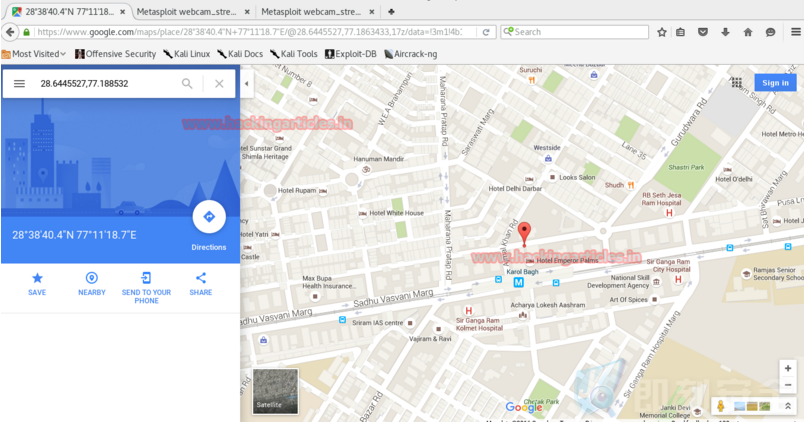Open Firefox hamburger menu
The width and height of the screenshot is (804, 428).
795,32
